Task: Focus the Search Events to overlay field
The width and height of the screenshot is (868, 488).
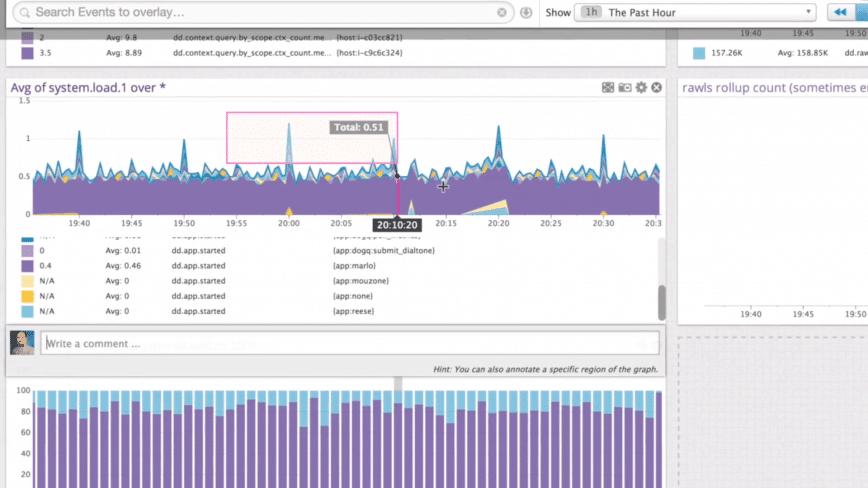Action: pyautogui.click(x=263, y=12)
